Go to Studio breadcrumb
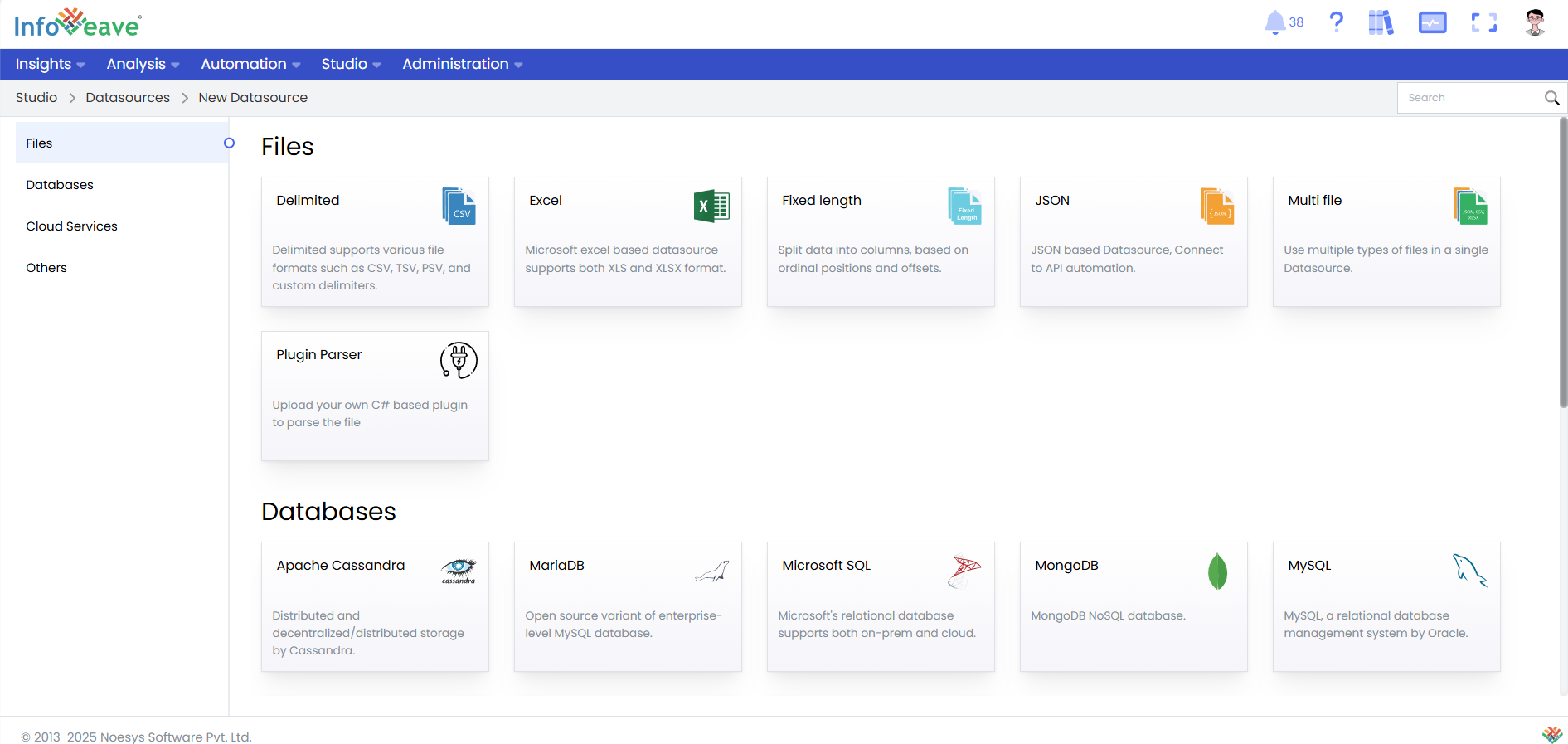 point(36,97)
